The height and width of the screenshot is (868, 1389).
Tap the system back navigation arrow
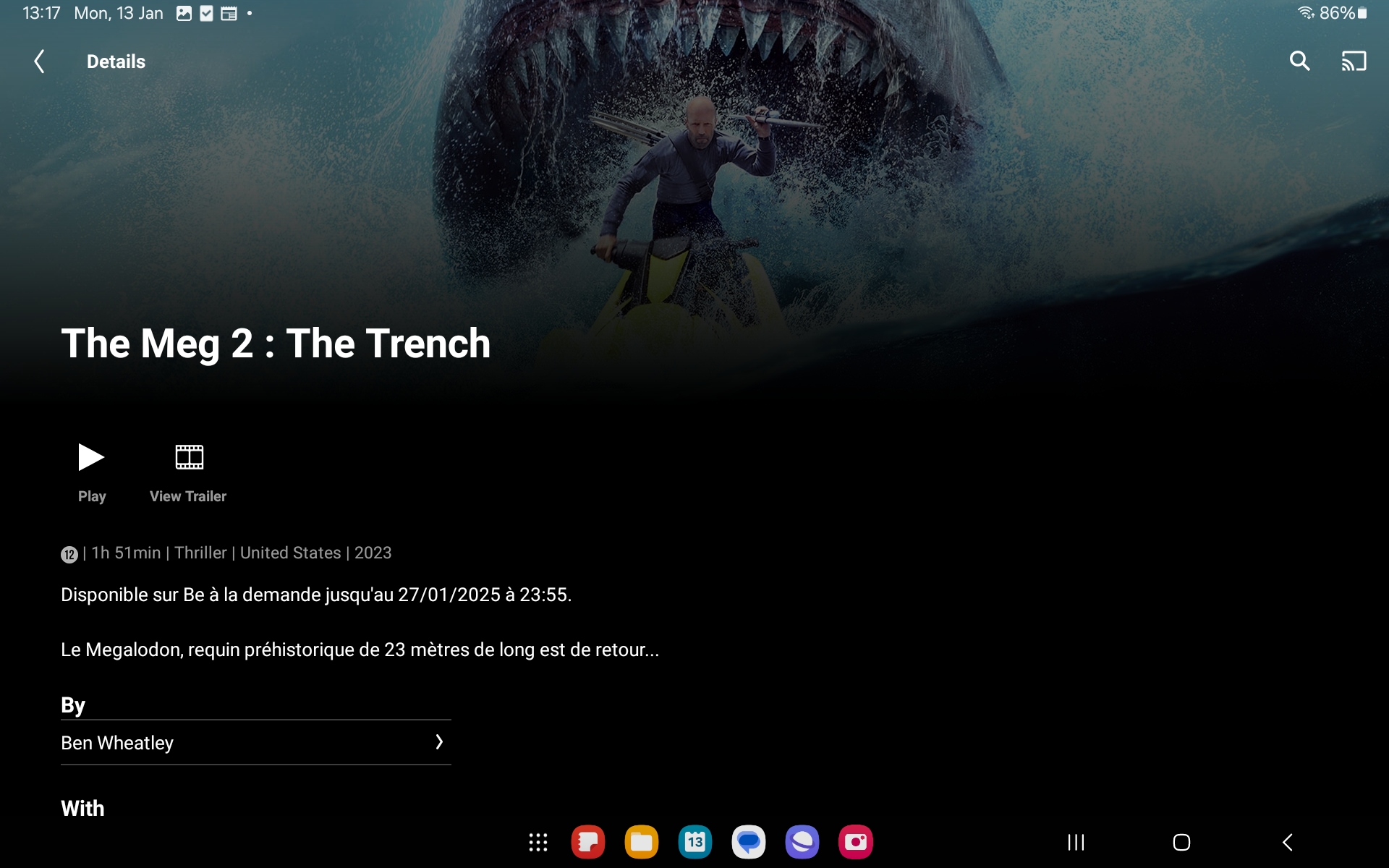click(1288, 842)
